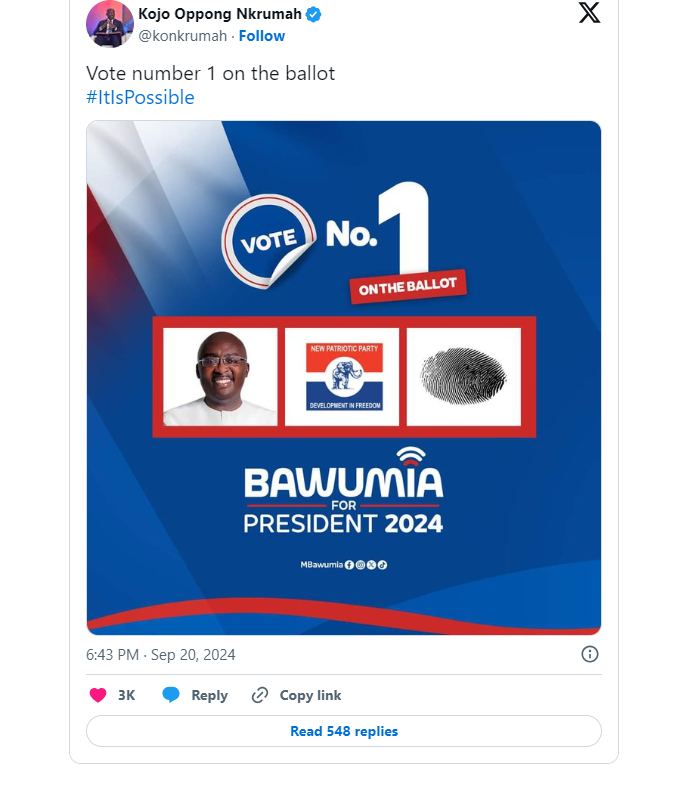Click the Follow link
This screenshot has height=795, width=696.
click(x=262, y=36)
